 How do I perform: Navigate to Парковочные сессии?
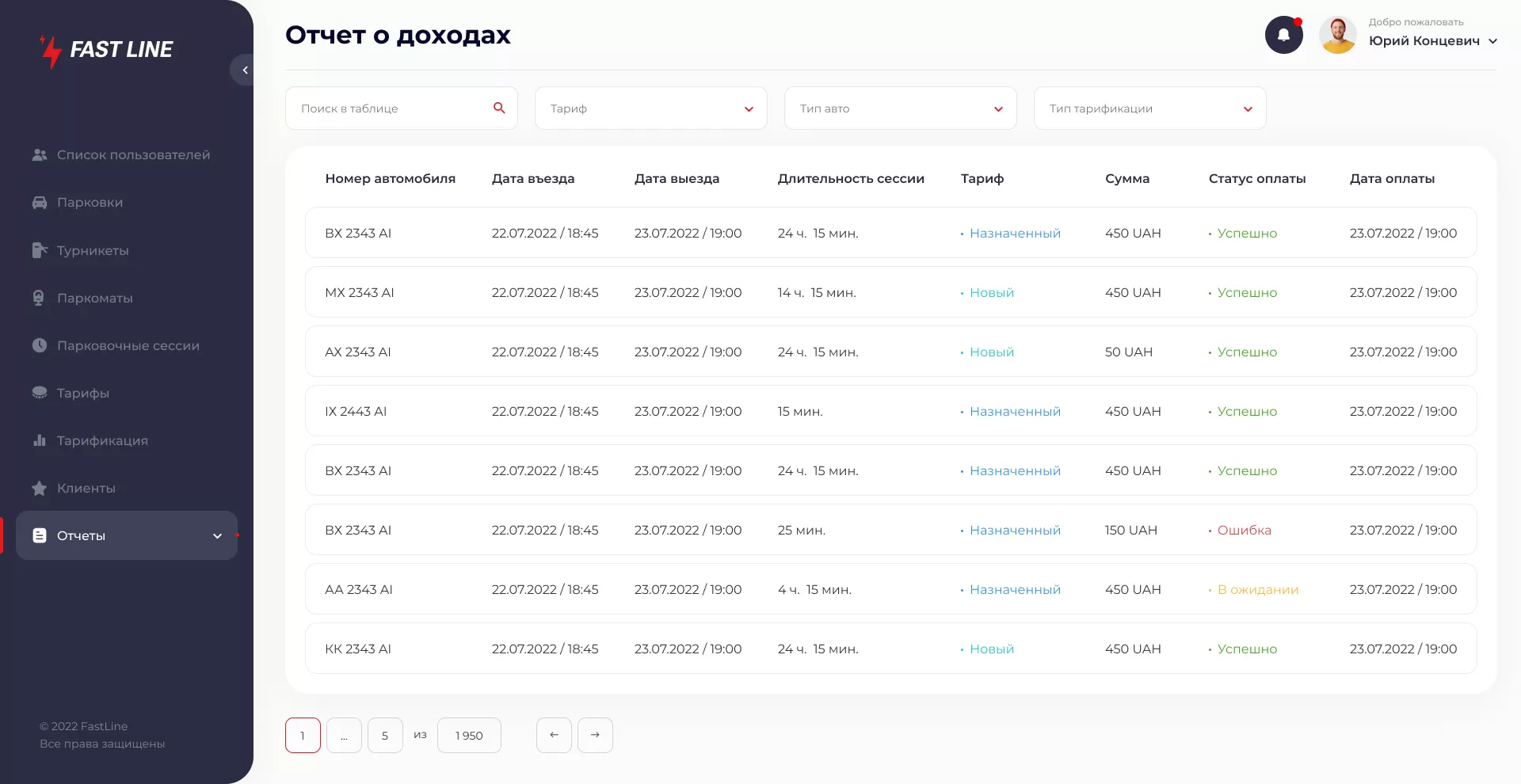coord(128,346)
